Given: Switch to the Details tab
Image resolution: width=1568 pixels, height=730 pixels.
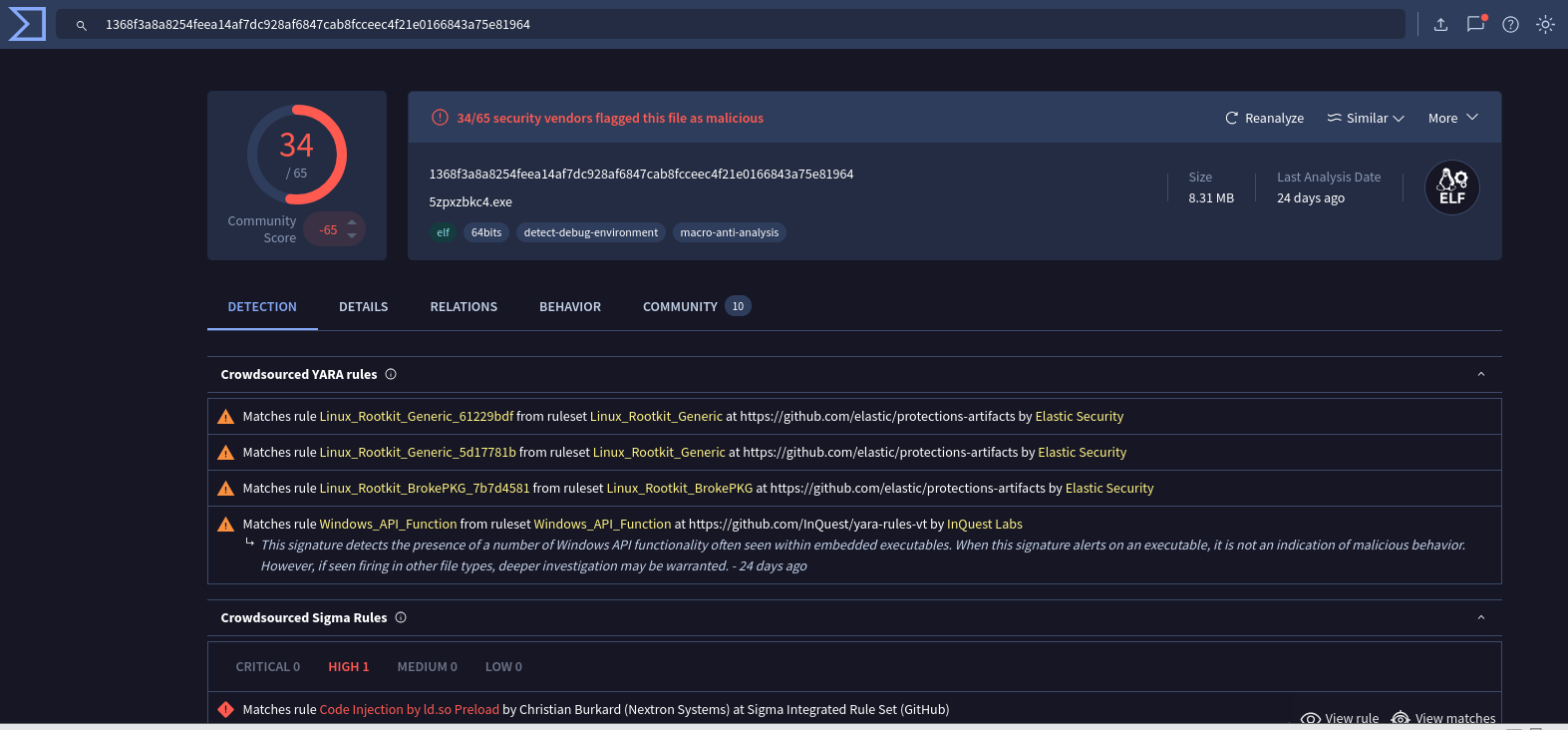Looking at the screenshot, I should coord(364,307).
